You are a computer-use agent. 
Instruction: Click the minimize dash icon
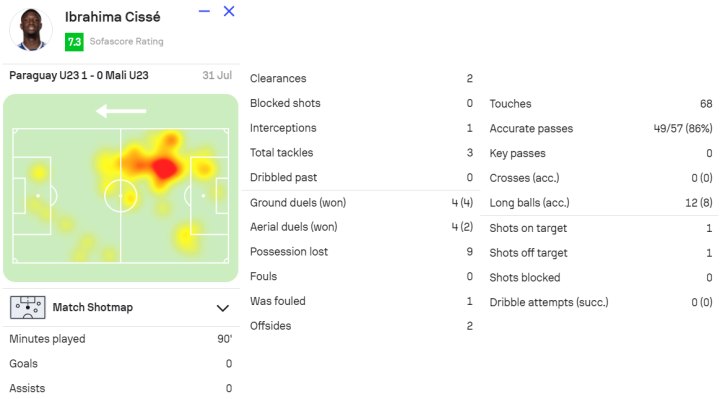click(x=204, y=11)
